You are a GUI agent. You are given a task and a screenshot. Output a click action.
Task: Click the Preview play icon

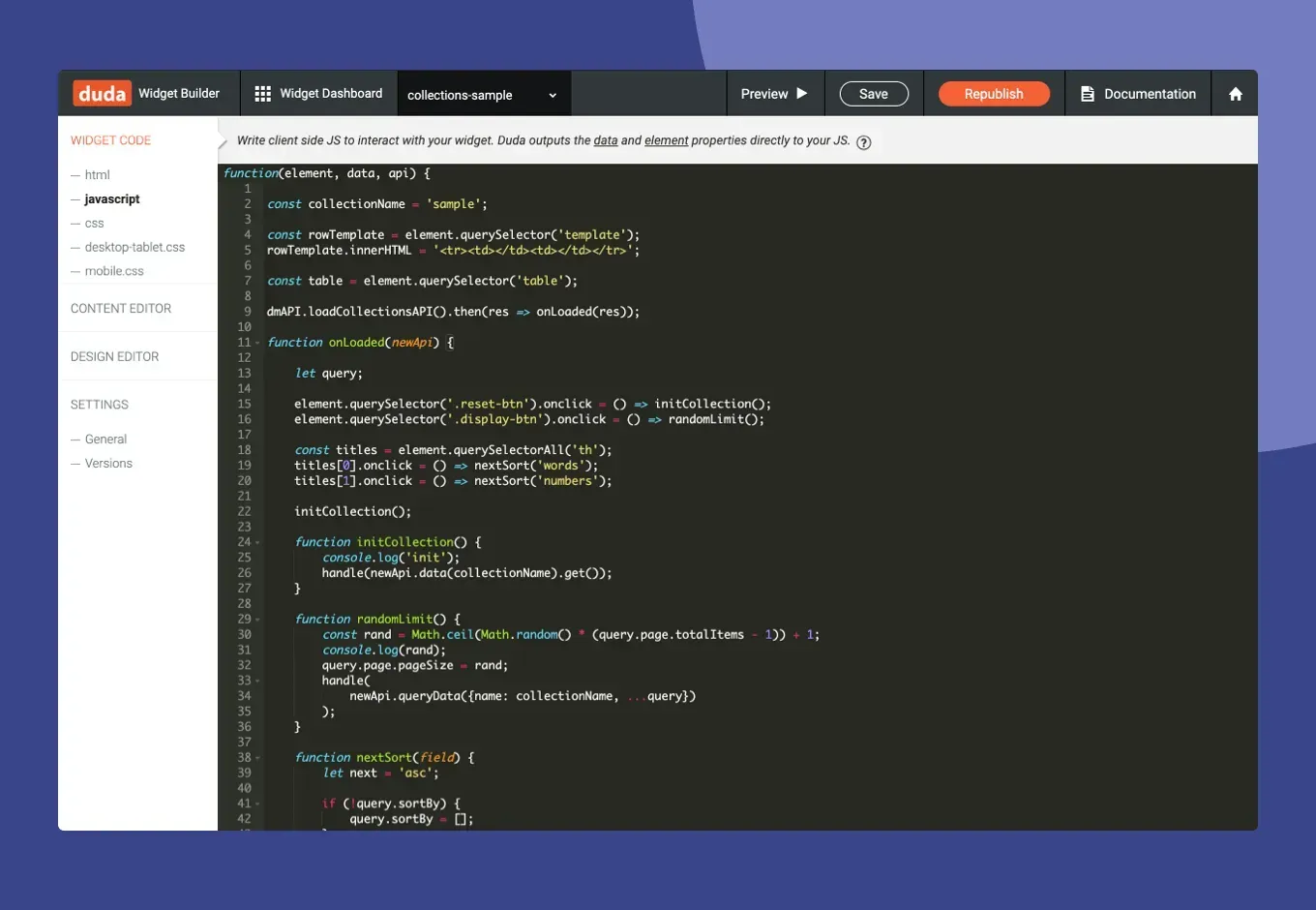tap(801, 93)
